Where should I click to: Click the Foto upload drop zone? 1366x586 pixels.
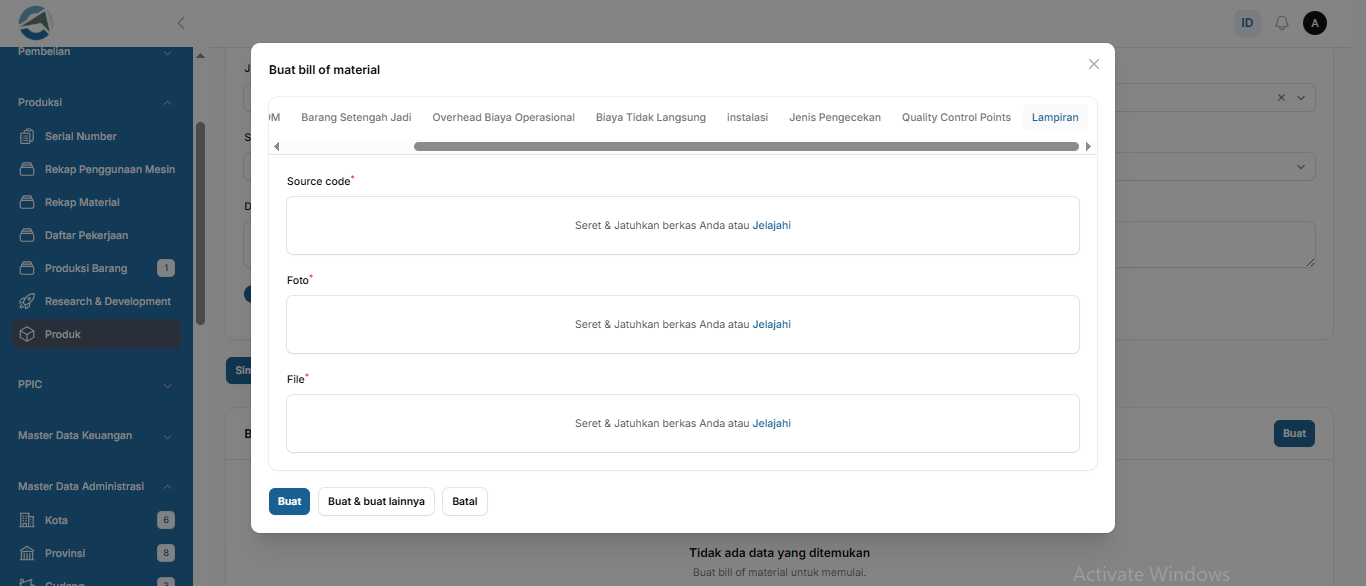click(x=683, y=324)
